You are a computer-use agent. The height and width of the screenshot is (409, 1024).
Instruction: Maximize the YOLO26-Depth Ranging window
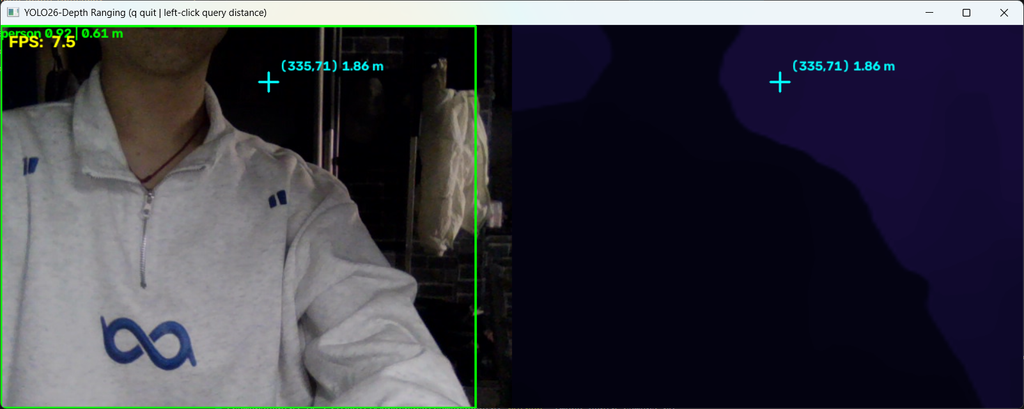tap(967, 12)
